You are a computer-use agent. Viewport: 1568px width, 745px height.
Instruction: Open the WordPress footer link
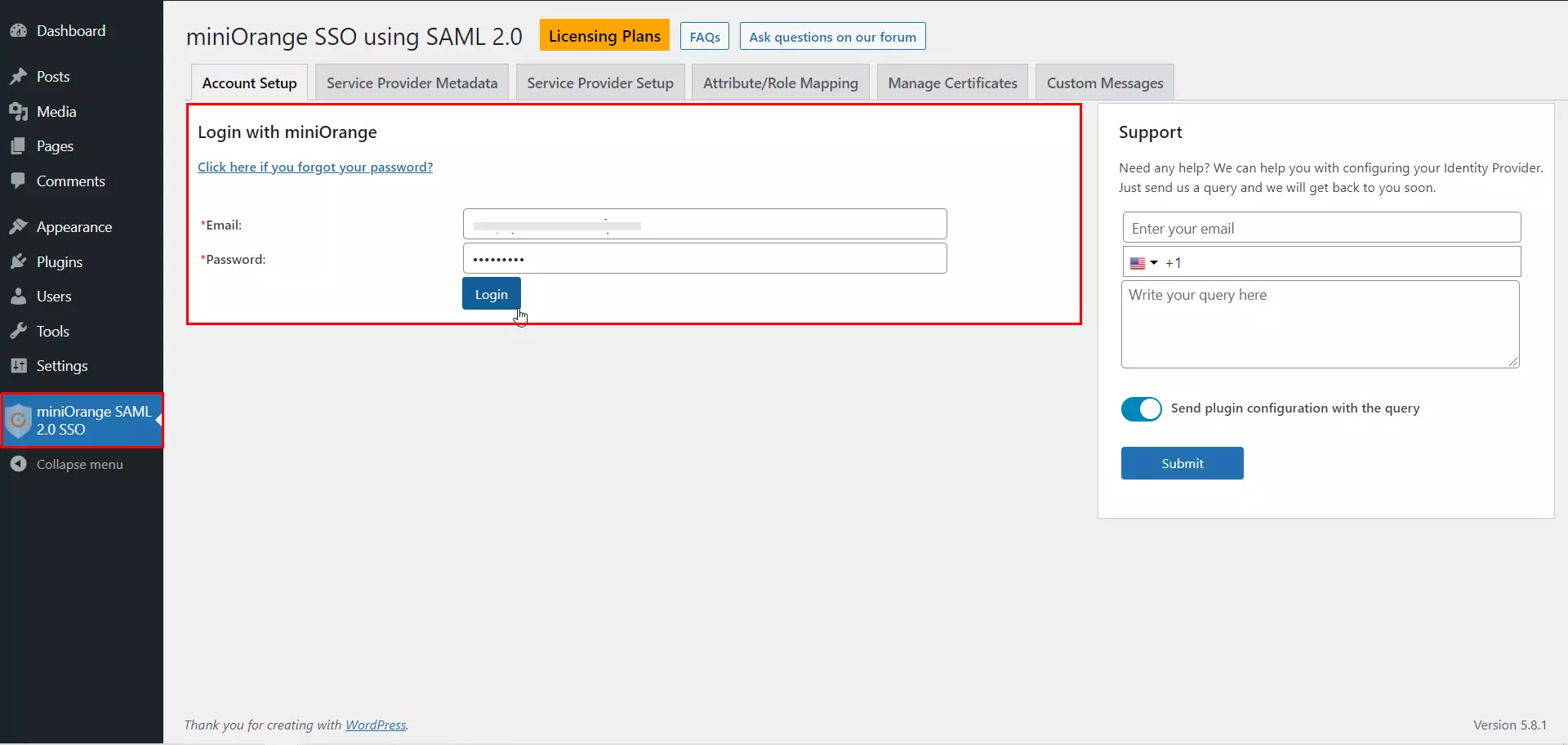[x=376, y=725]
